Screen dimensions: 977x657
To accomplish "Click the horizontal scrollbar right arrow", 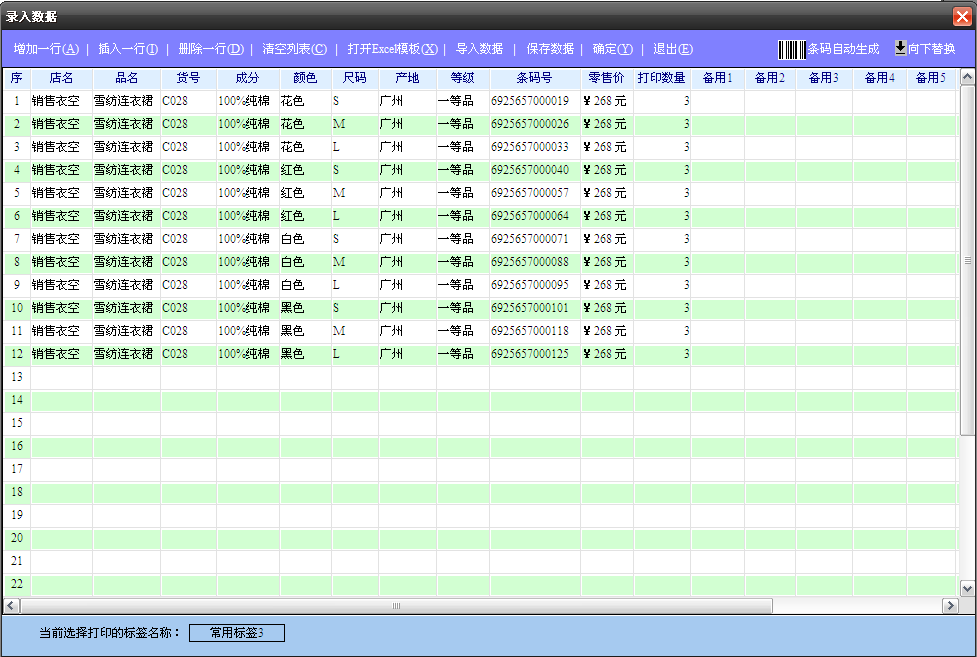I will [x=950, y=606].
